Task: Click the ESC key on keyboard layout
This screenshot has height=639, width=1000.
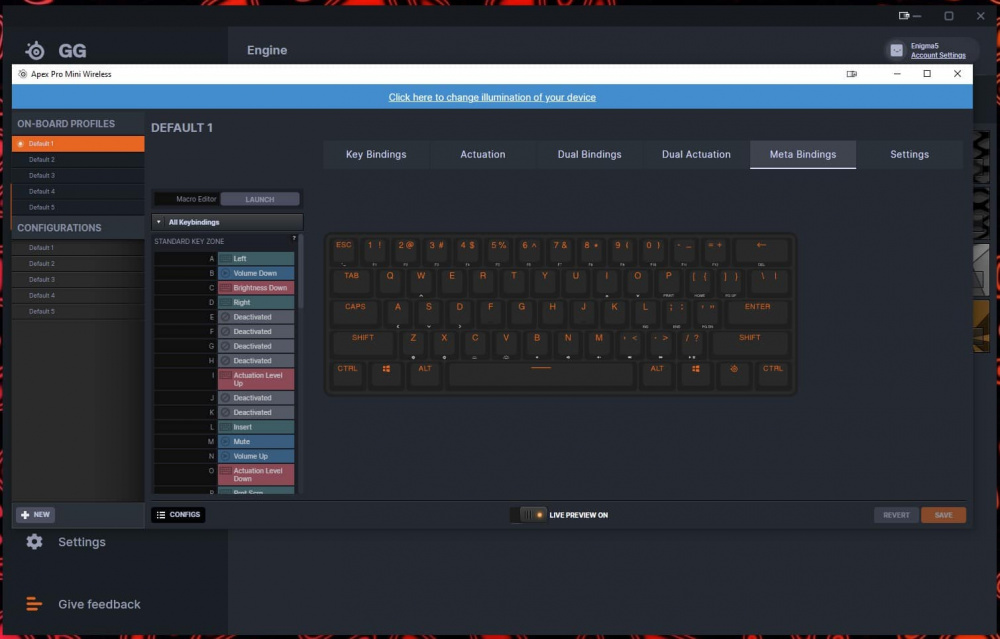Action: (344, 250)
